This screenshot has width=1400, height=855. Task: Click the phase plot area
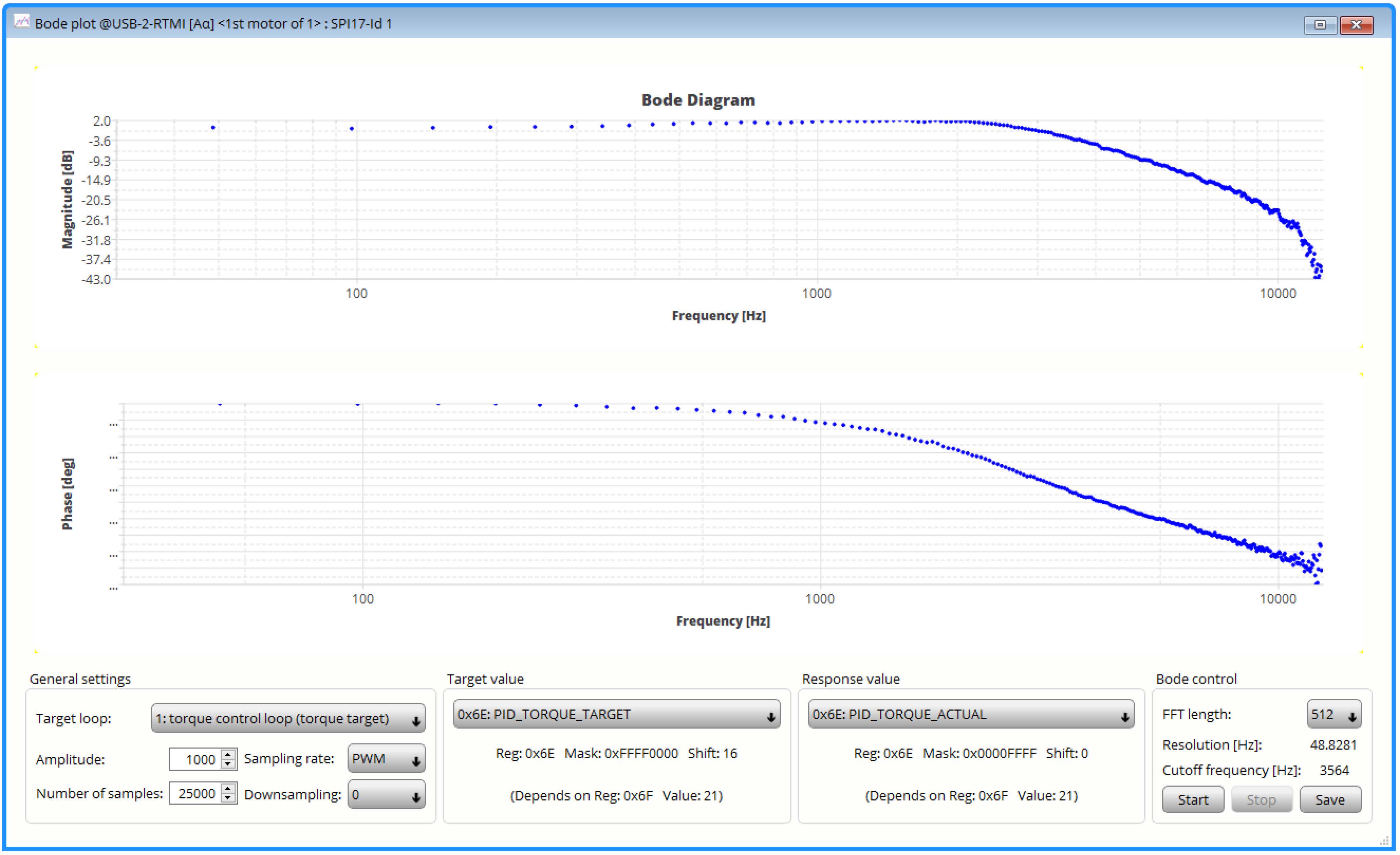723,494
